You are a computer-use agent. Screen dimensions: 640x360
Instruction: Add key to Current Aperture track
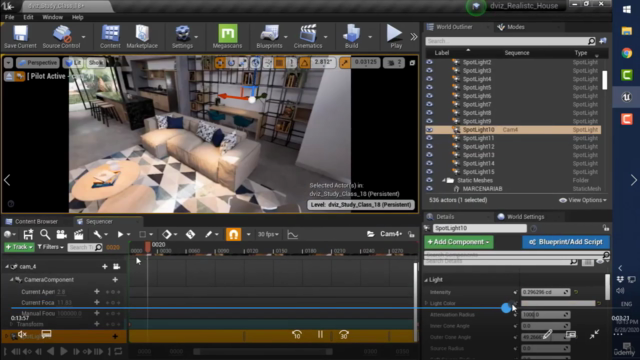coord(97,291)
